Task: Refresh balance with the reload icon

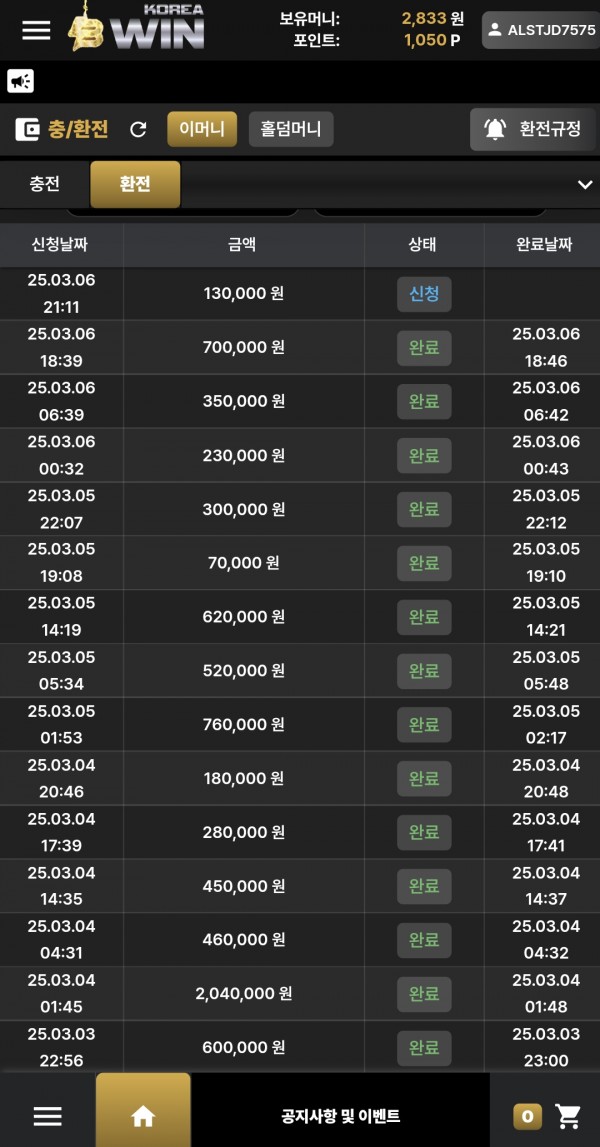Action: point(138,129)
